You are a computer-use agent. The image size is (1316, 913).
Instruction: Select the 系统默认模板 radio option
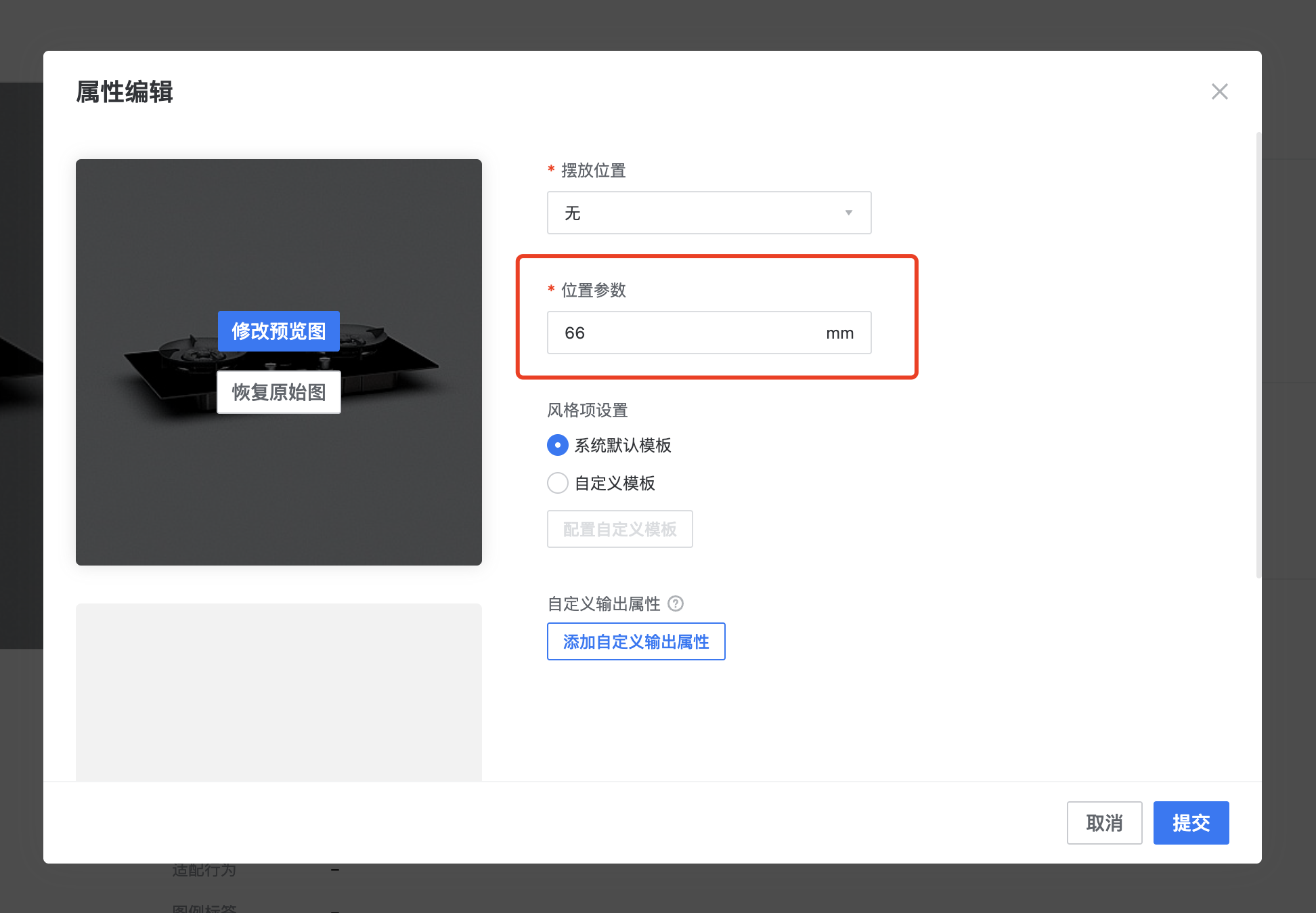pyautogui.click(x=557, y=445)
